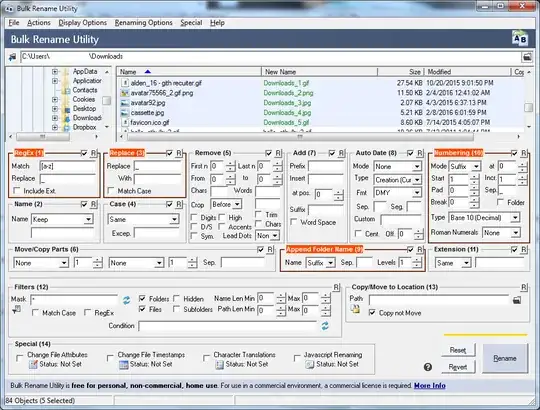Open the Case dropdown set to Same

[x=143, y=219]
